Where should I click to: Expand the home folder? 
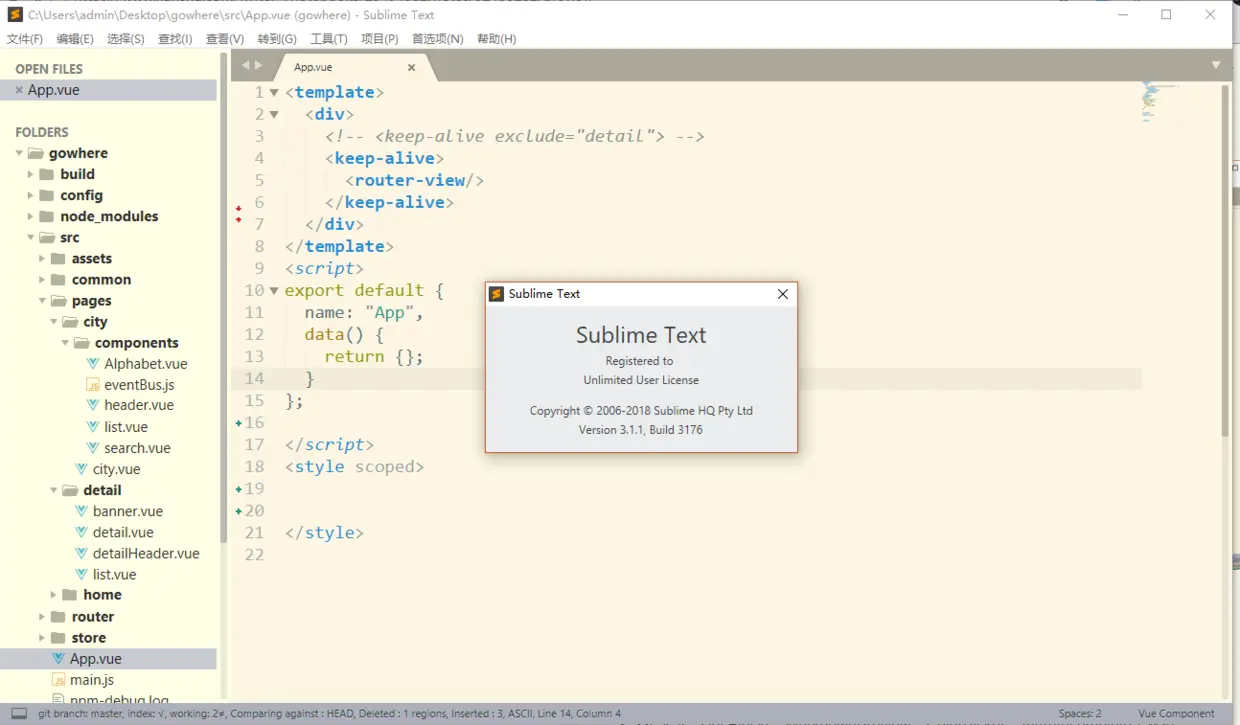point(53,595)
